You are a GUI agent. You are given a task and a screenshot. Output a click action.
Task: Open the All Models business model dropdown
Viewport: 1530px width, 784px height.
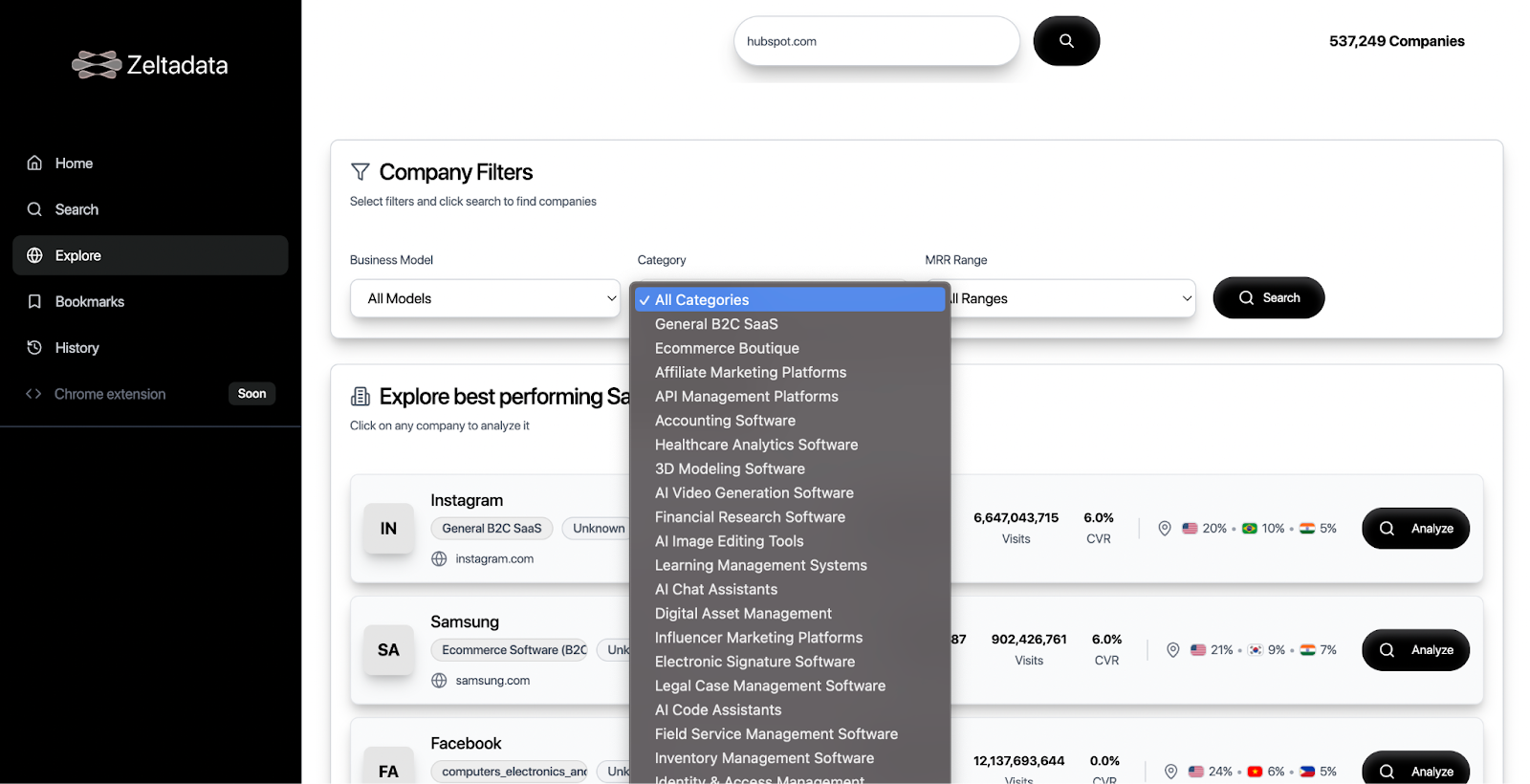coord(486,298)
